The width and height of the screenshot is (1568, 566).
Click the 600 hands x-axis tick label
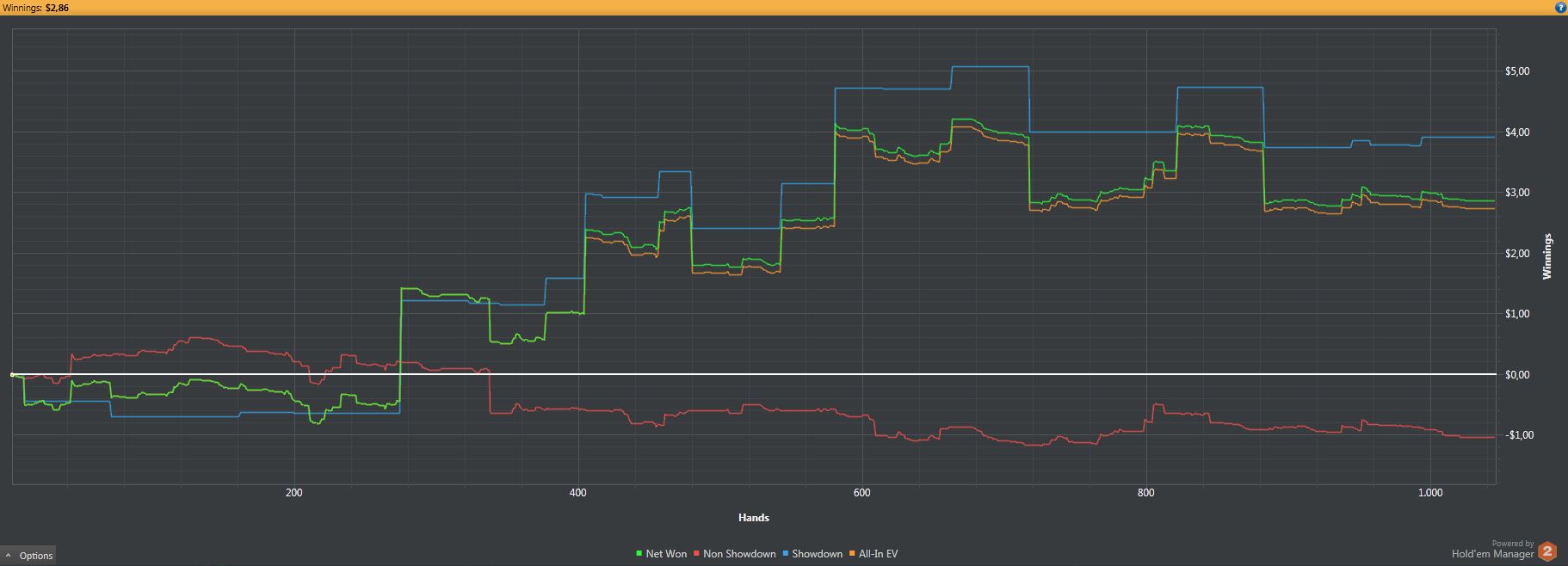click(861, 493)
